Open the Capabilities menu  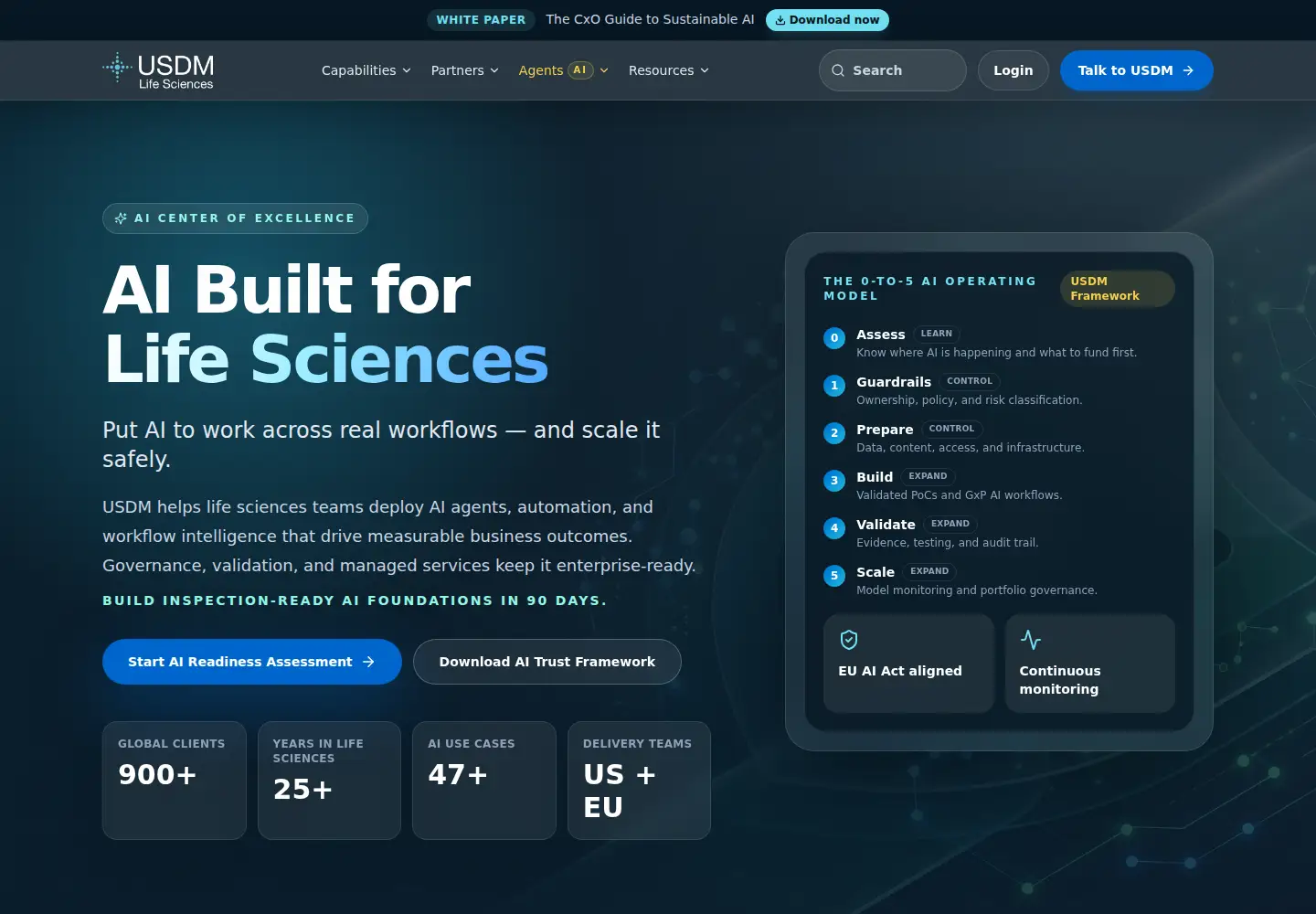366,70
